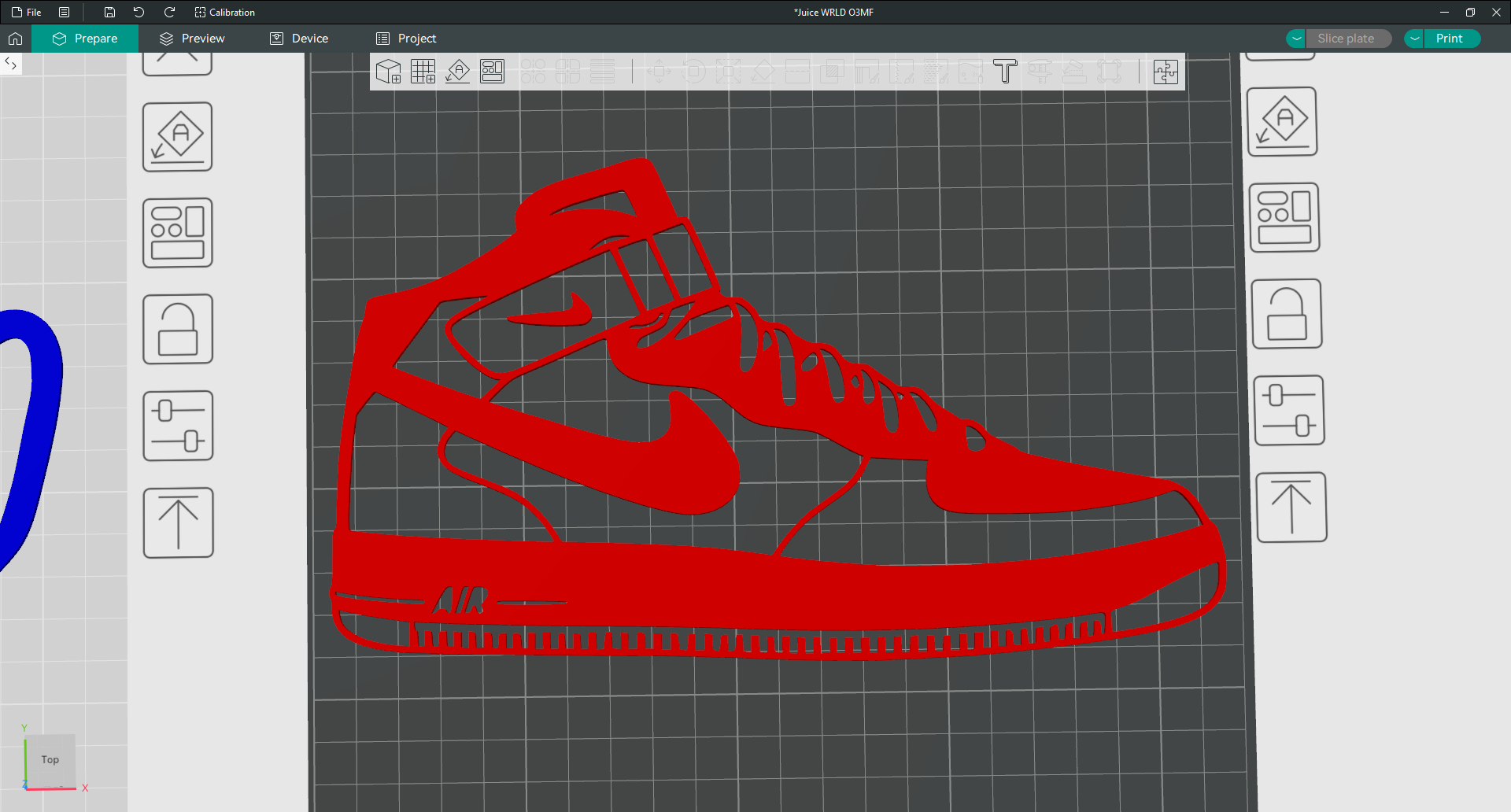This screenshot has height=812, width=1511.
Task: Toggle the sidebar collapse chevron
Action: pyautogui.click(x=11, y=64)
